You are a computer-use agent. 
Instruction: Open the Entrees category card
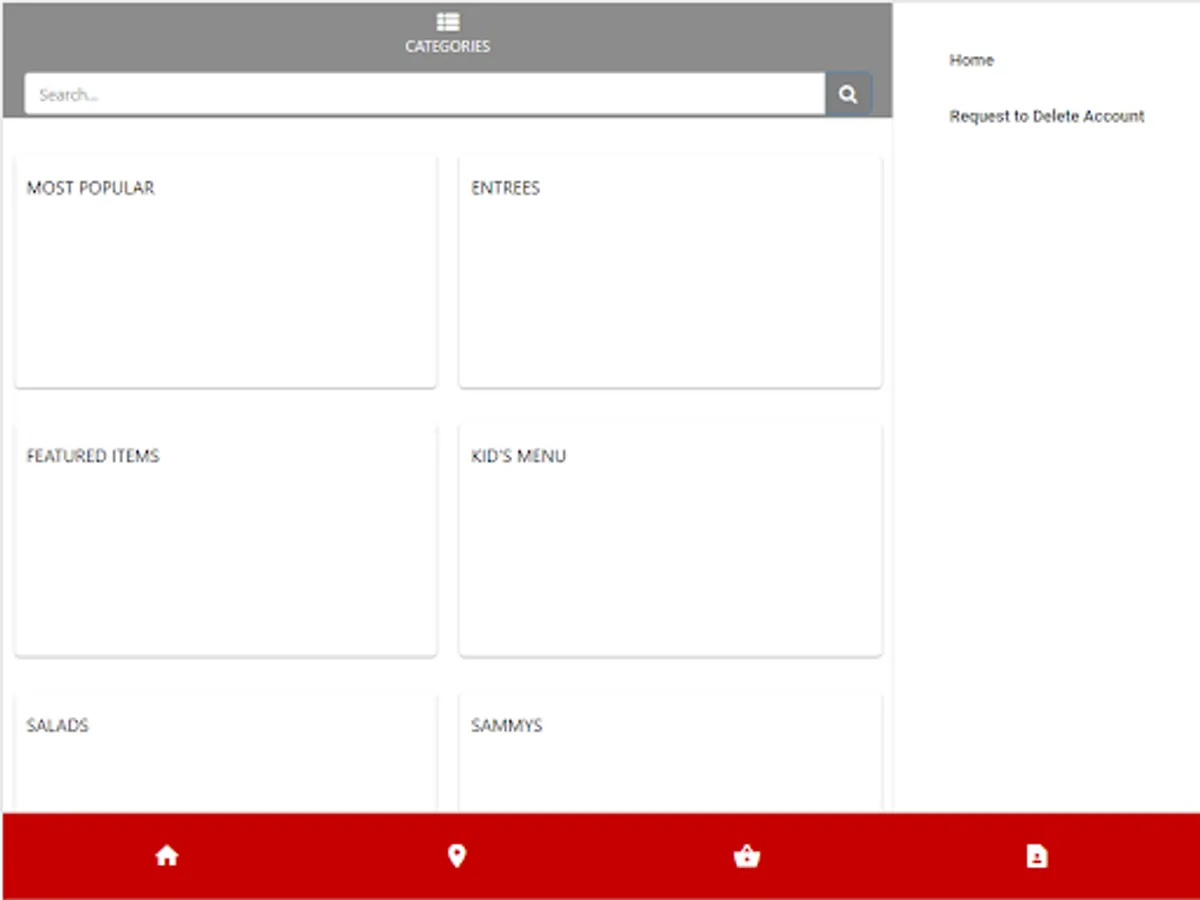point(670,272)
